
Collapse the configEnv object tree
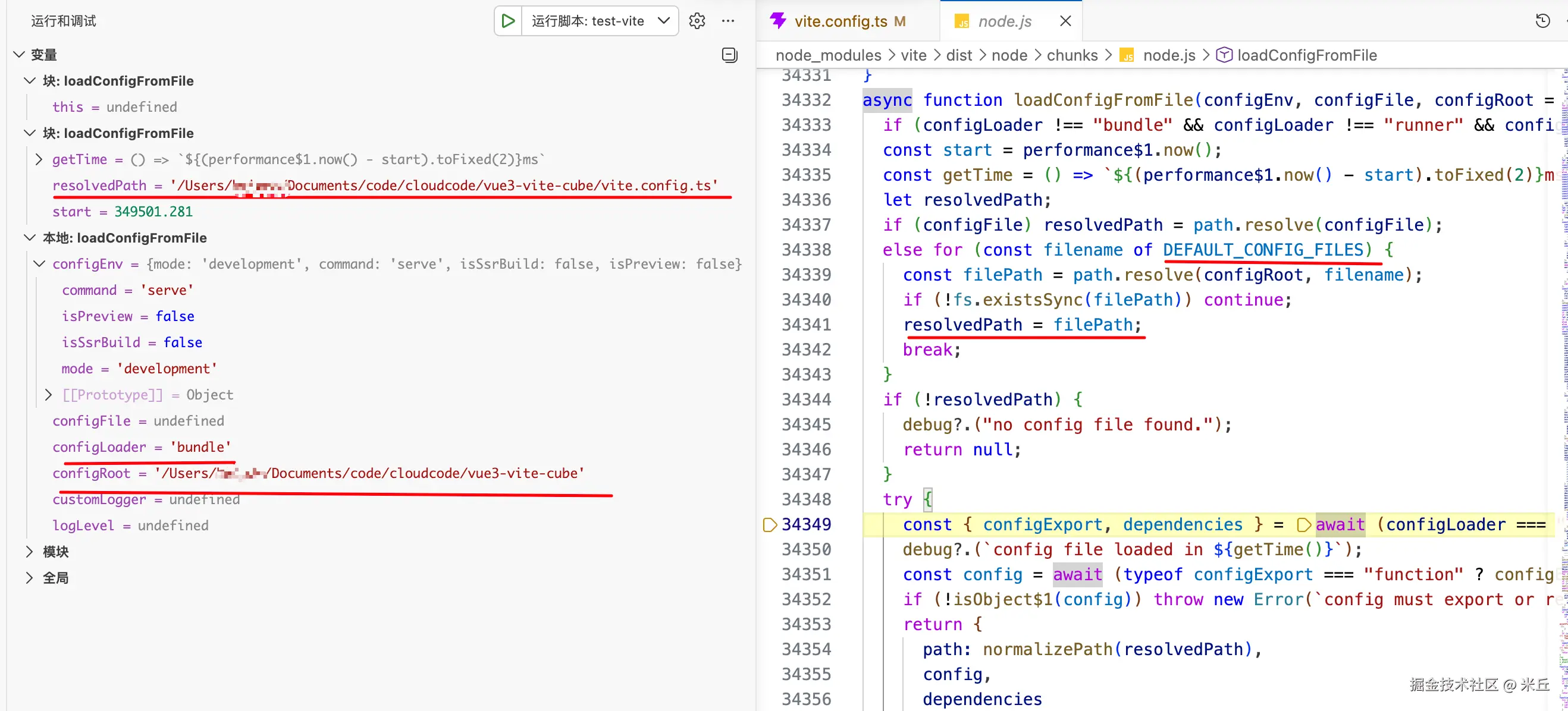click(39, 264)
